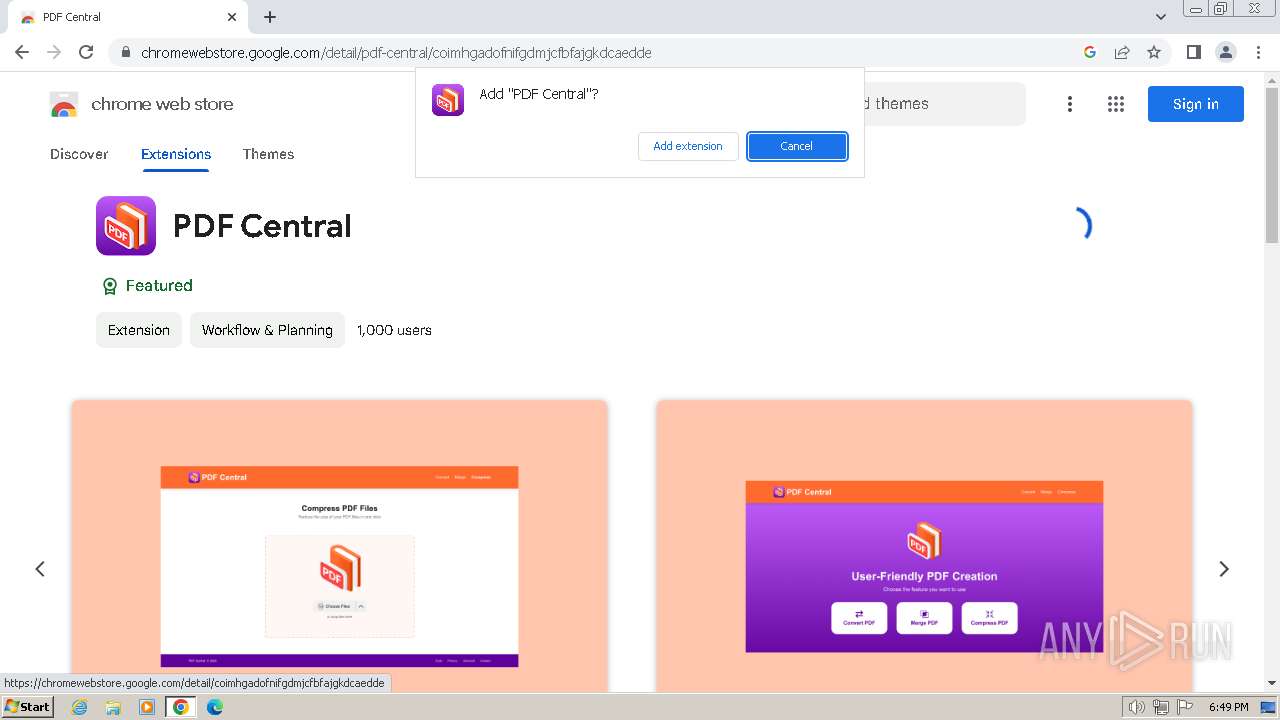The width and height of the screenshot is (1280, 720).
Task: Click the Action Center flag icon
Action: tap(1184, 707)
